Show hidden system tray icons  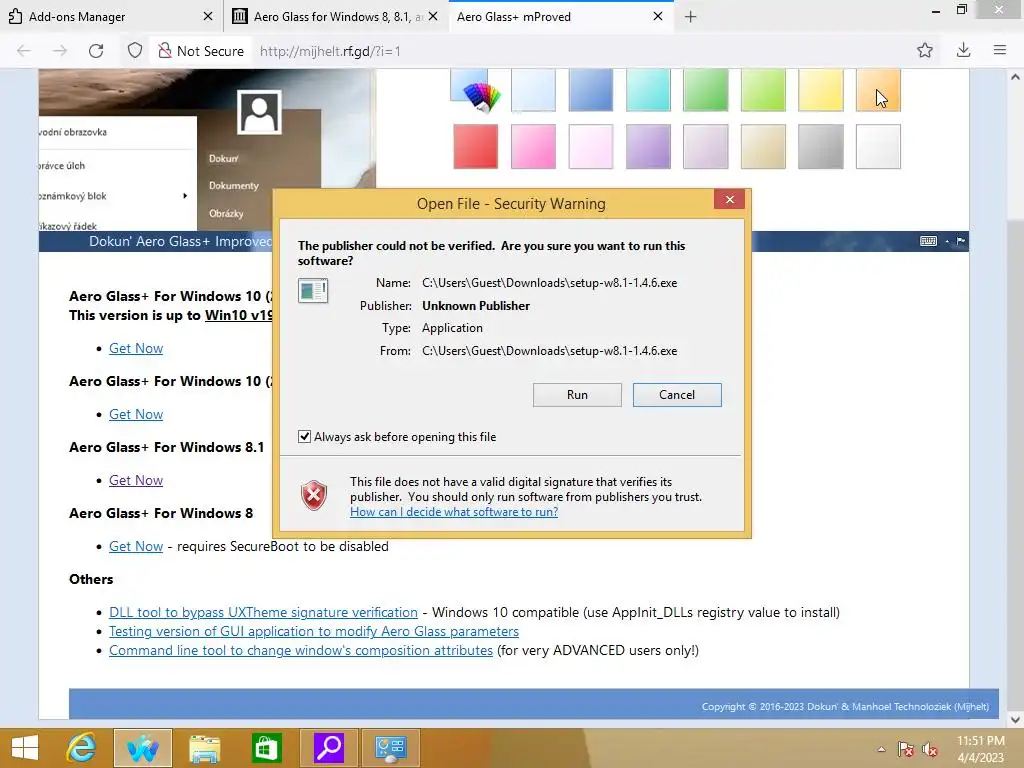881,749
